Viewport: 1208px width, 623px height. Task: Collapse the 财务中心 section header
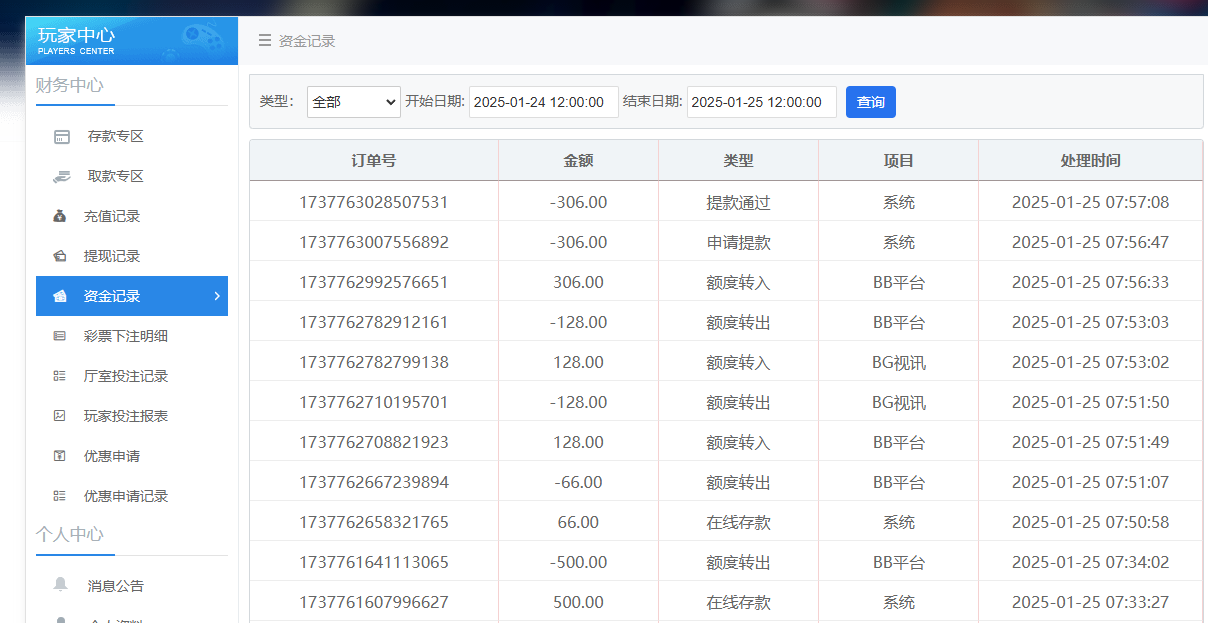[73, 86]
